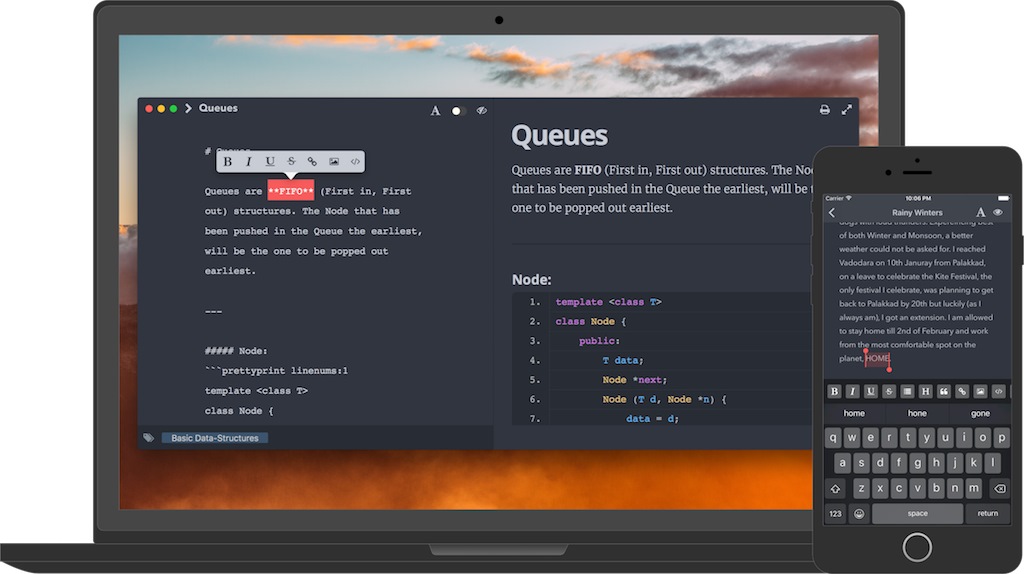Image resolution: width=1024 pixels, height=574 pixels.
Task: Toggle the light/dark theme switch
Action: pos(458,111)
